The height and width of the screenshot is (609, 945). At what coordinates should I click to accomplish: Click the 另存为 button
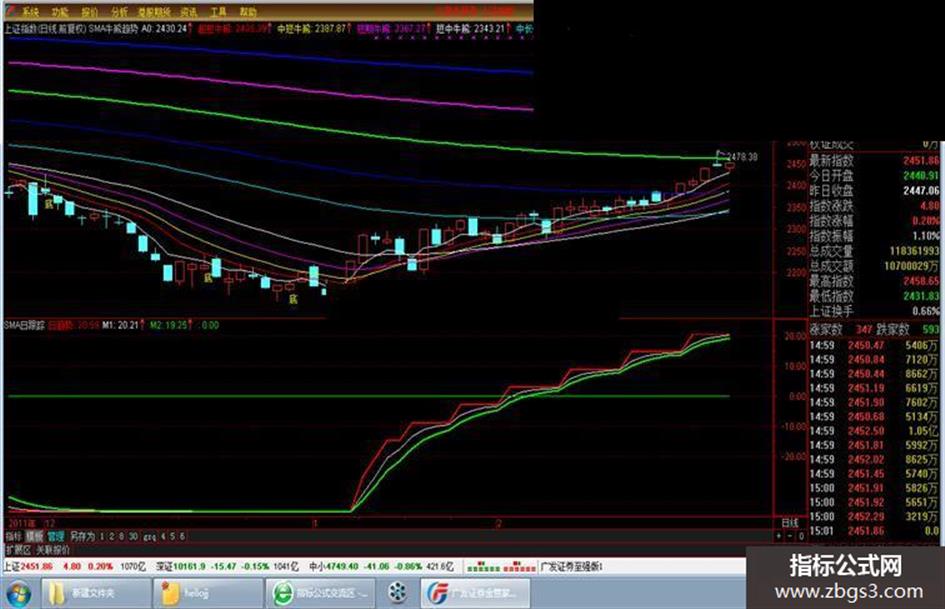[x=83, y=536]
